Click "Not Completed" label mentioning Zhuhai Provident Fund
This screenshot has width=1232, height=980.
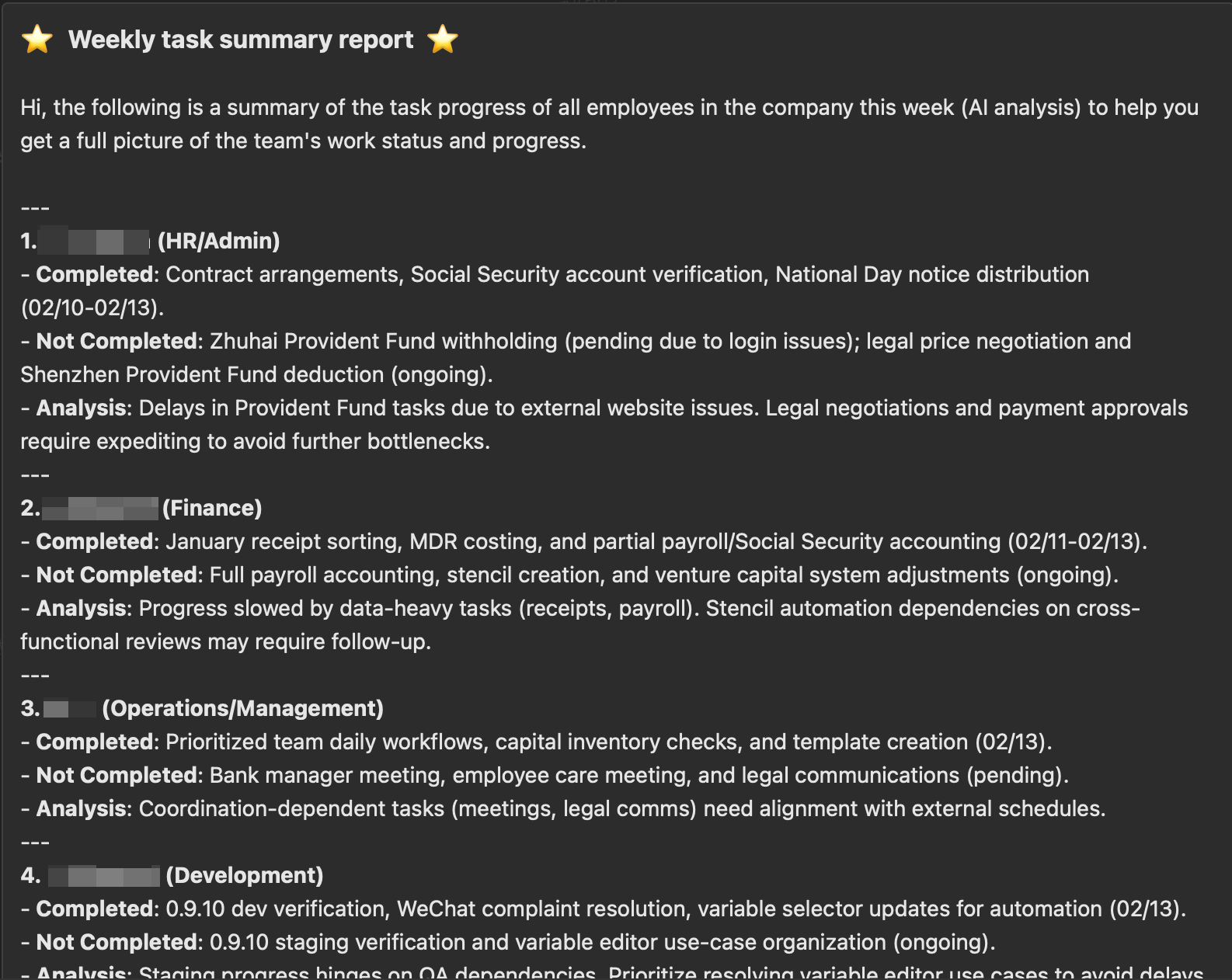pos(117,342)
